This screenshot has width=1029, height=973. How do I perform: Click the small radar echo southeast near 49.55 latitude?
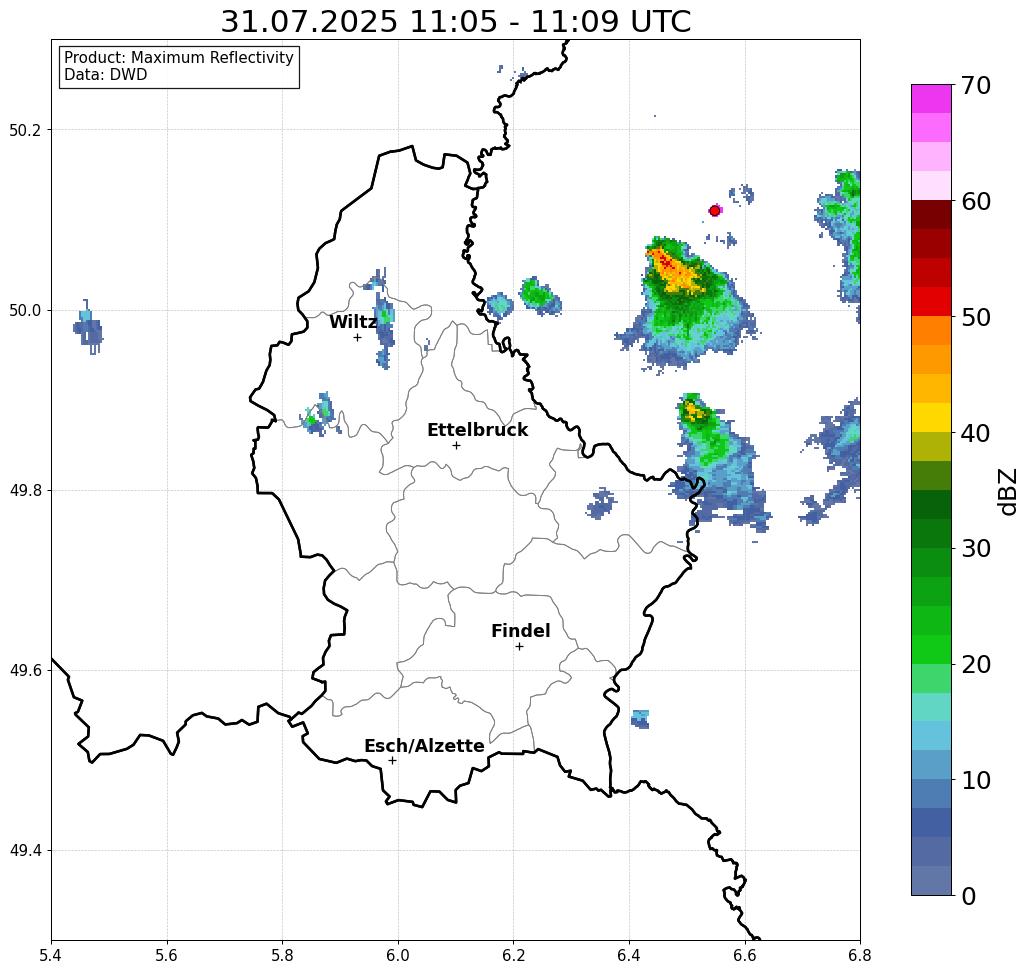[640, 719]
